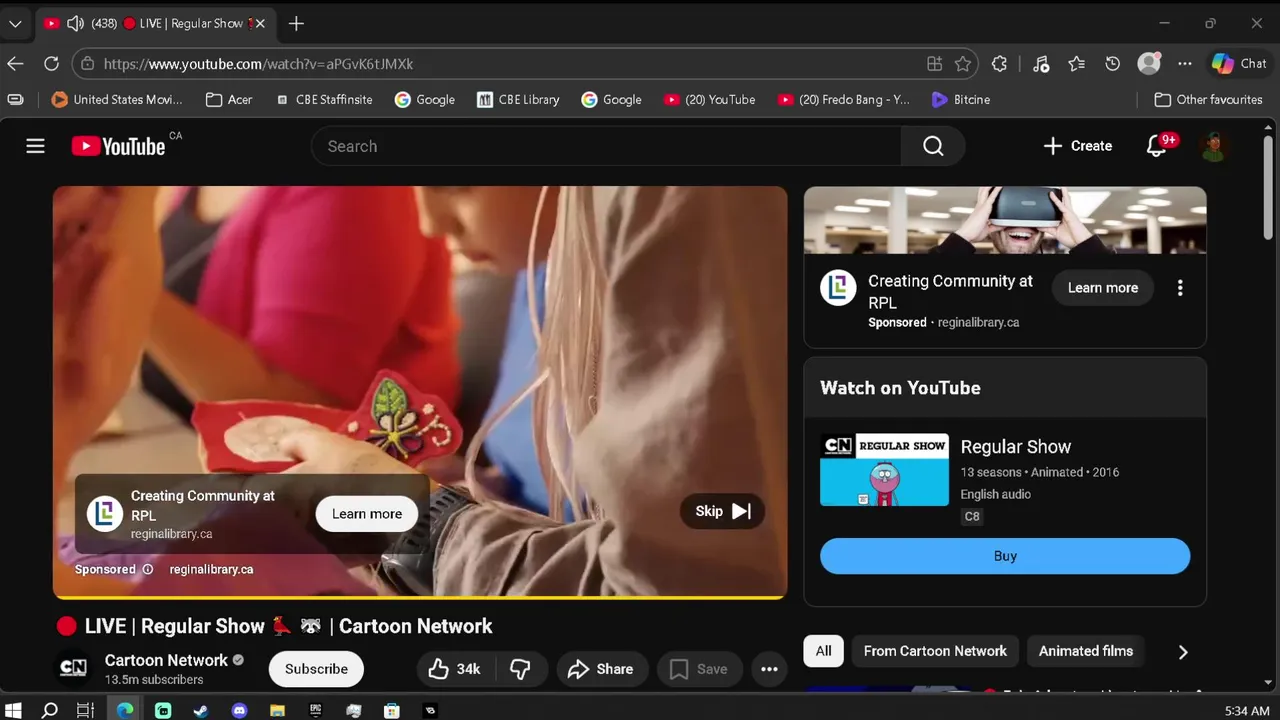Image resolution: width=1280 pixels, height=720 pixels.
Task: Open Windows Start menu
Action: coord(13,711)
